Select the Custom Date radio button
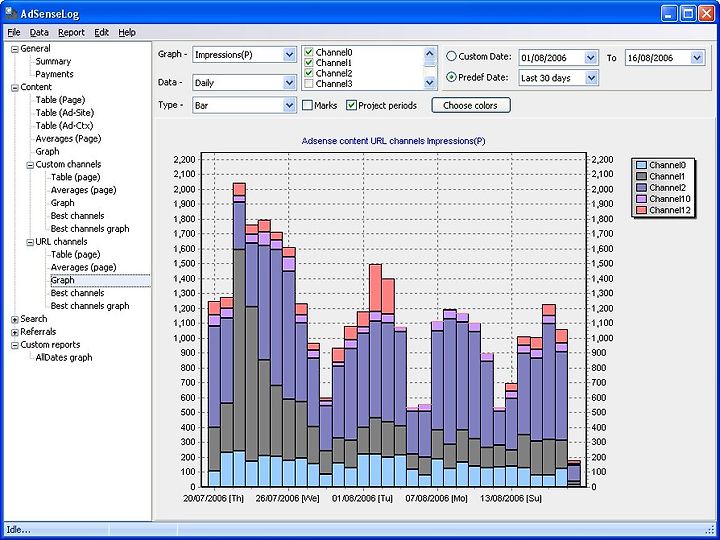The width and height of the screenshot is (720, 540). 451,56
